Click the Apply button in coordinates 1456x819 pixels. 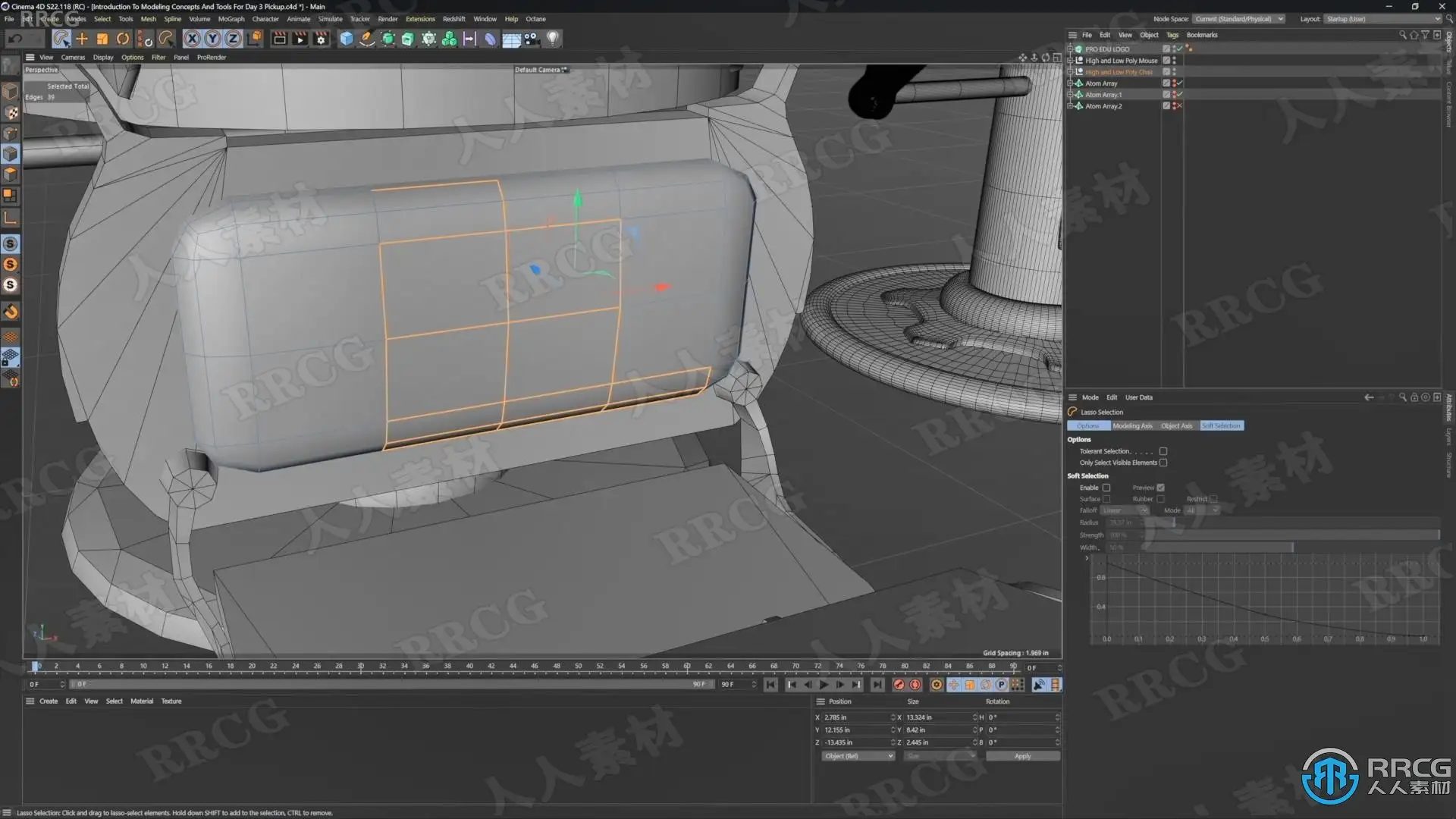point(1022,756)
